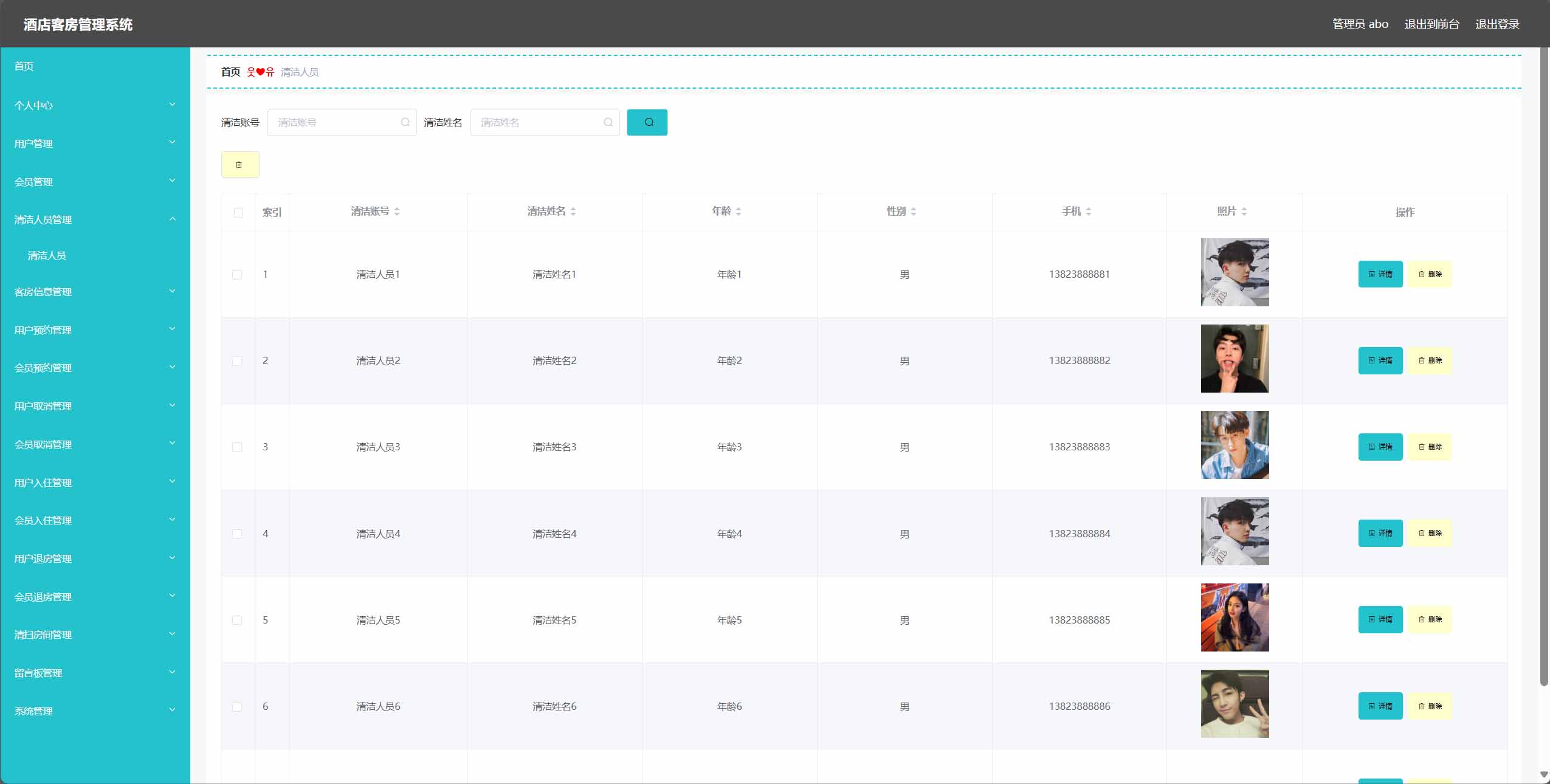Viewport: 1550px width, 784px height.
Task: Expand the 用户取消管理 sidebar menu
Action: [x=95, y=406]
